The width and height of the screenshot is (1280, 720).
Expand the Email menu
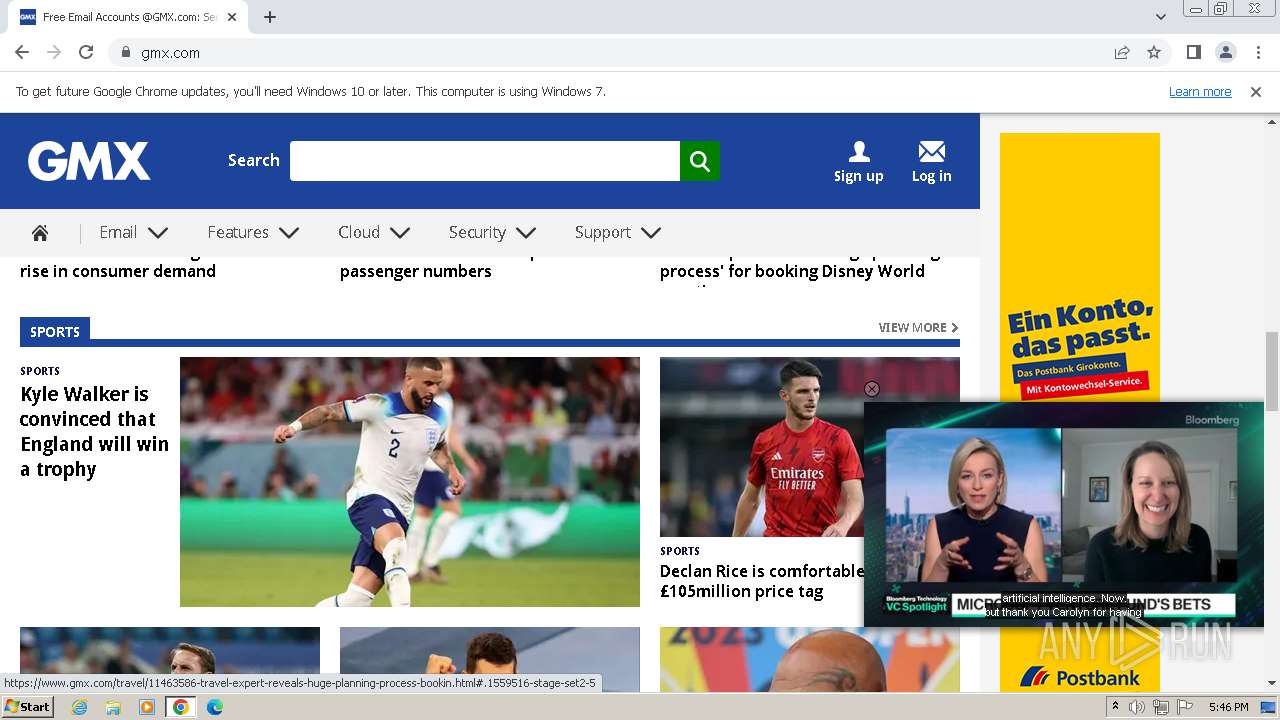click(x=133, y=233)
